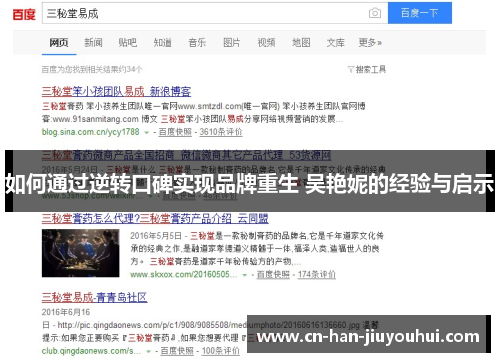Click the club.qingdaonews.com URL
500x362 pixels.
pyautogui.click(x=92, y=351)
